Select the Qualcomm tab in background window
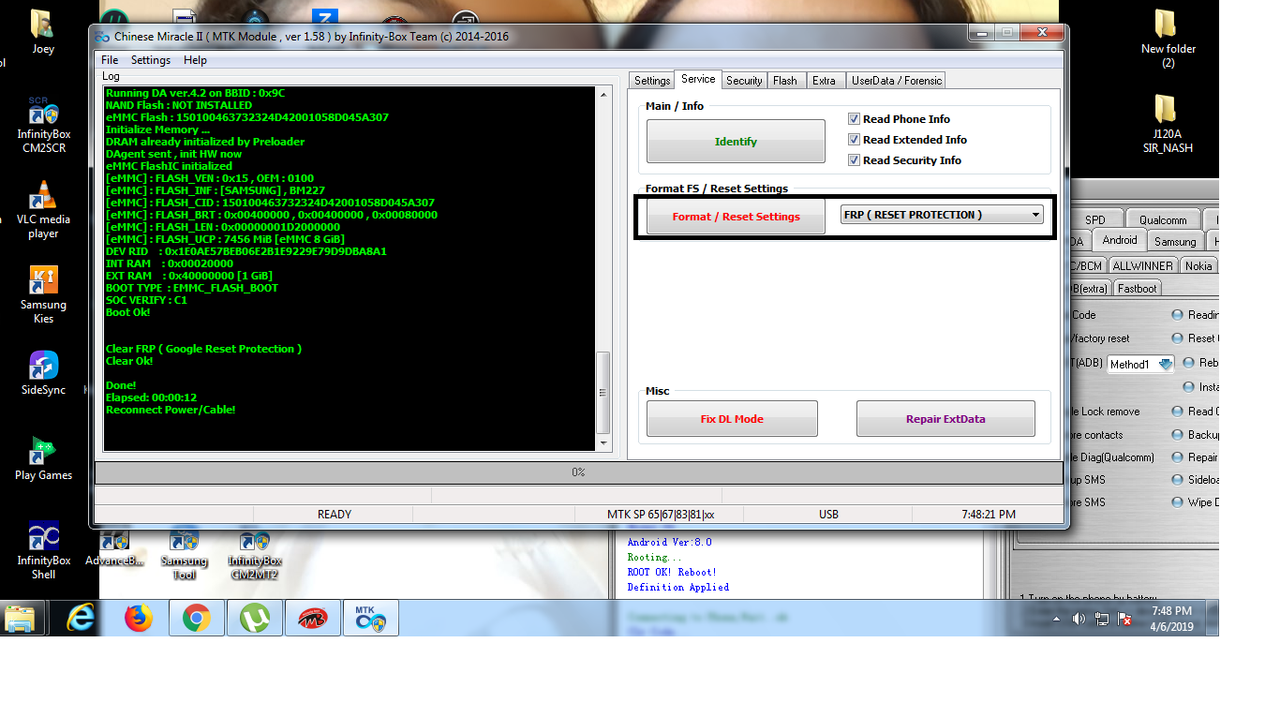The height and width of the screenshot is (720, 1280). [x=1163, y=220]
